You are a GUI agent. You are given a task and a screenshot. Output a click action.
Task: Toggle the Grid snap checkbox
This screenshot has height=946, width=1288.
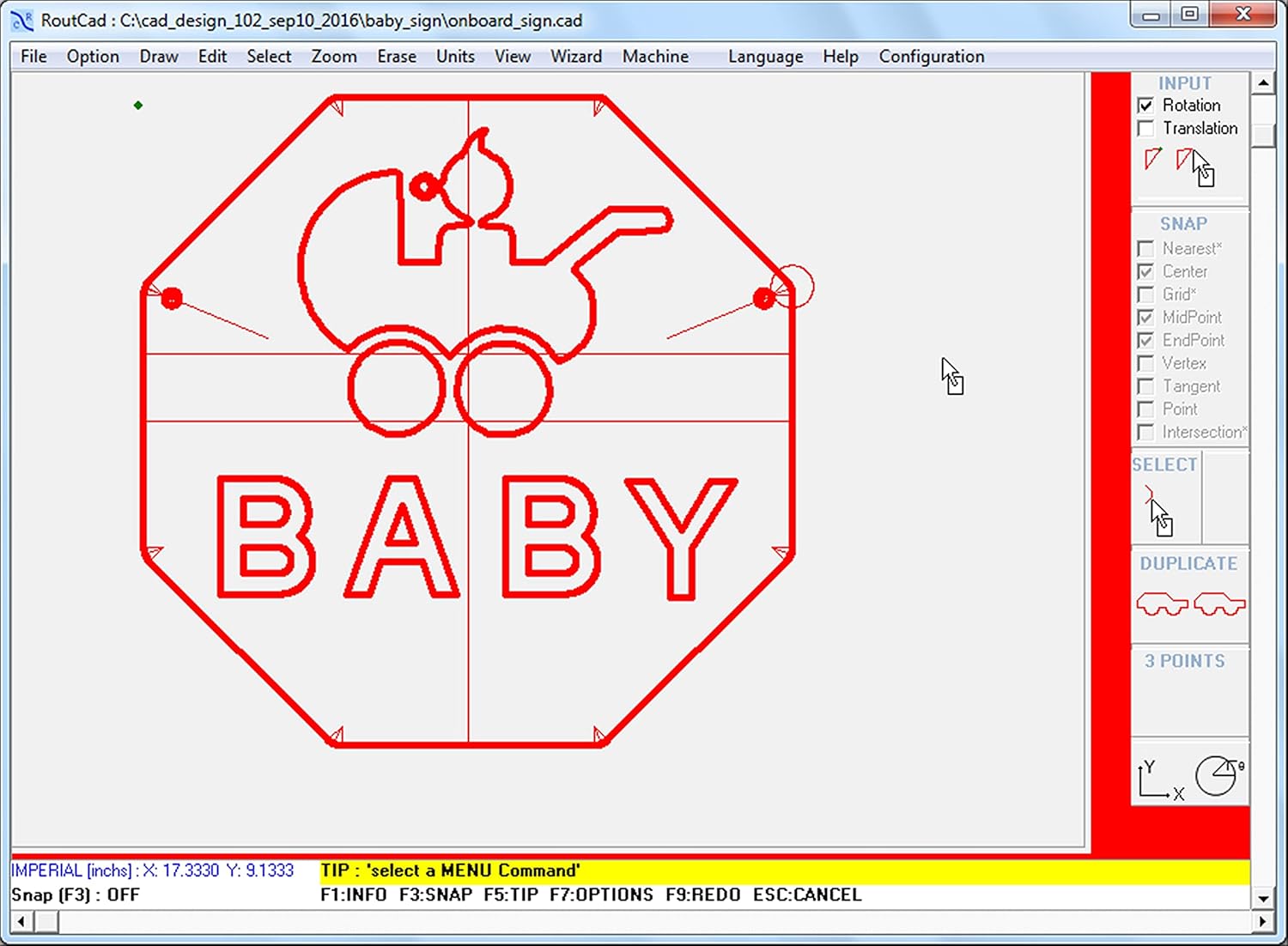click(1145, 294)
